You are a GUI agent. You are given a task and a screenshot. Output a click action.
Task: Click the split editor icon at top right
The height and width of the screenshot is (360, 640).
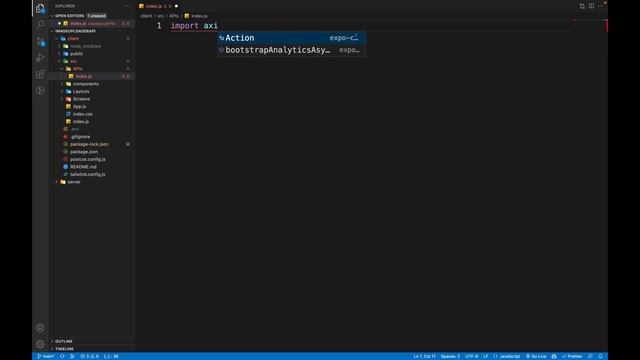591,6
